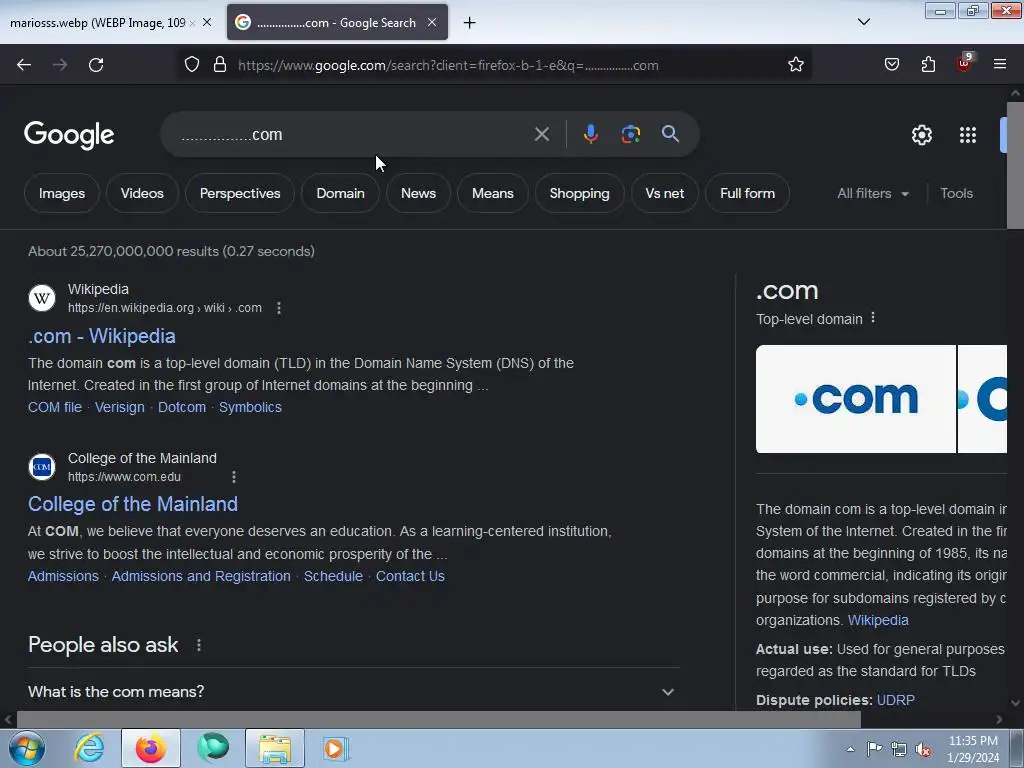Open the Wikipedia link in knowledge panel
Viewport: 1024px width, 768px height.
878,620
